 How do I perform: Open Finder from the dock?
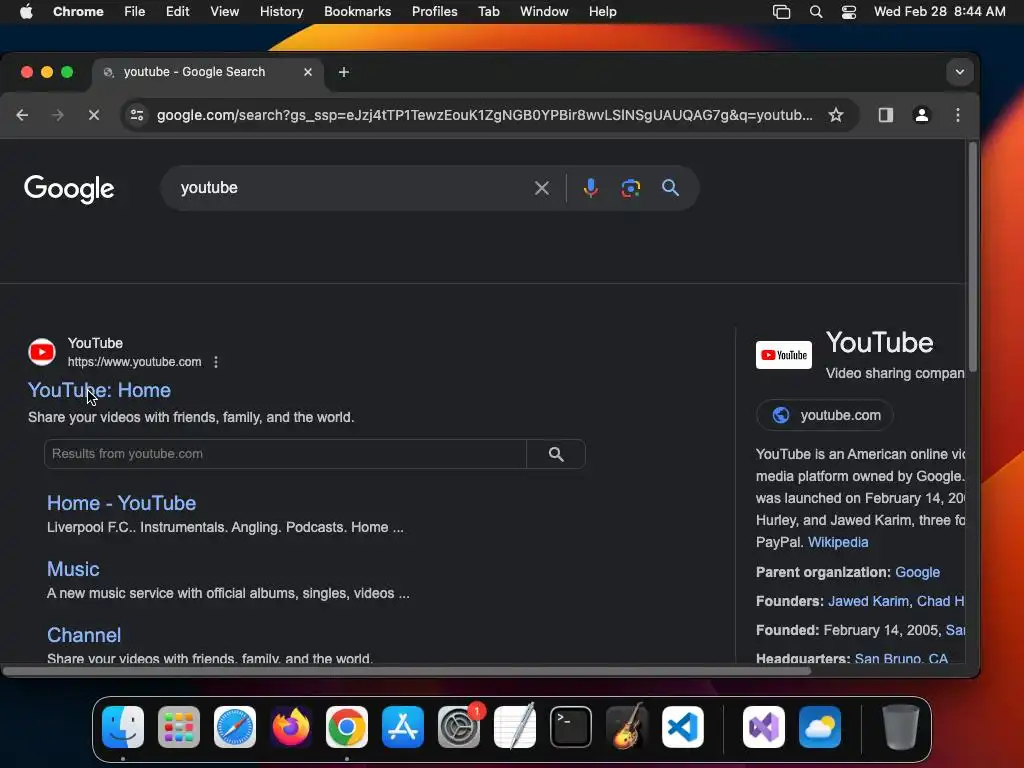123,727
